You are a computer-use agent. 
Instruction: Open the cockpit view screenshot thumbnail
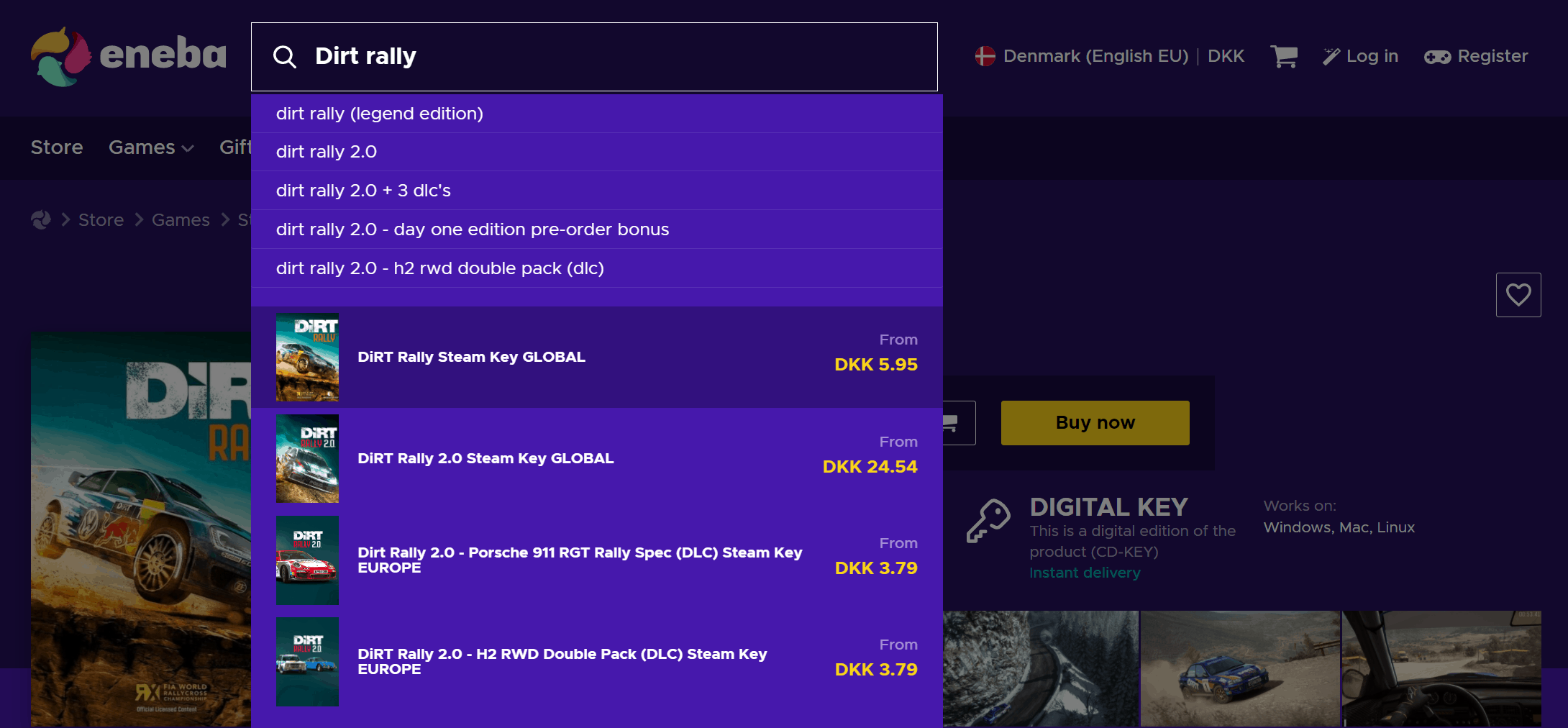pyautogui.click(x=1442, y=668)
